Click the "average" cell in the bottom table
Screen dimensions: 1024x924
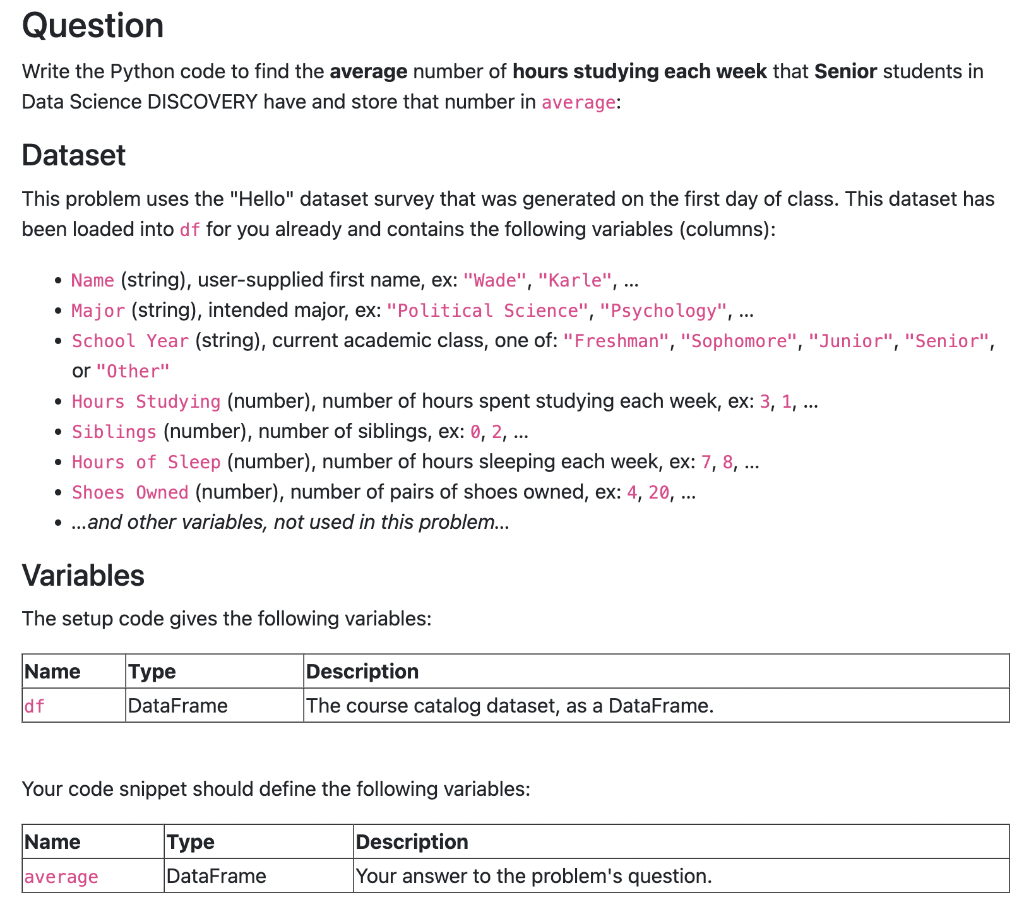coord(61,877)
